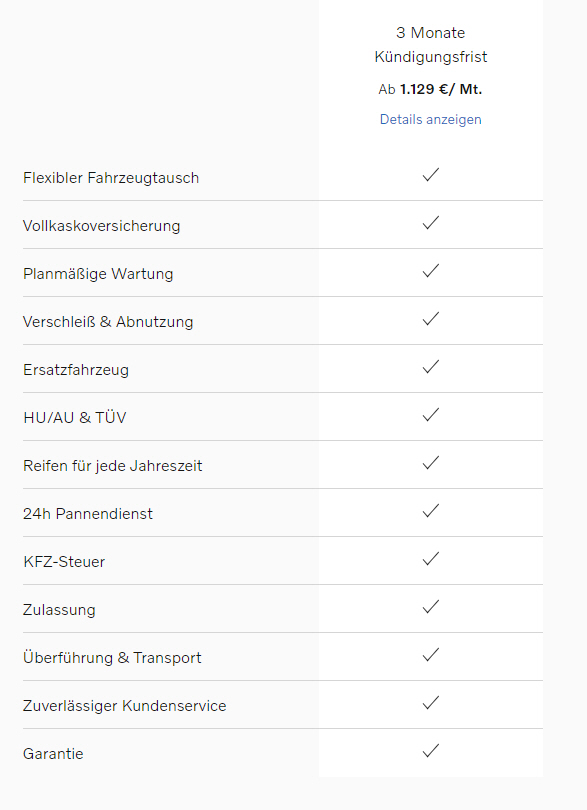587x810 pixels.
Task: Click the checkmark for Flexibler Fahrzeugtausch
Action: point(430,175)
